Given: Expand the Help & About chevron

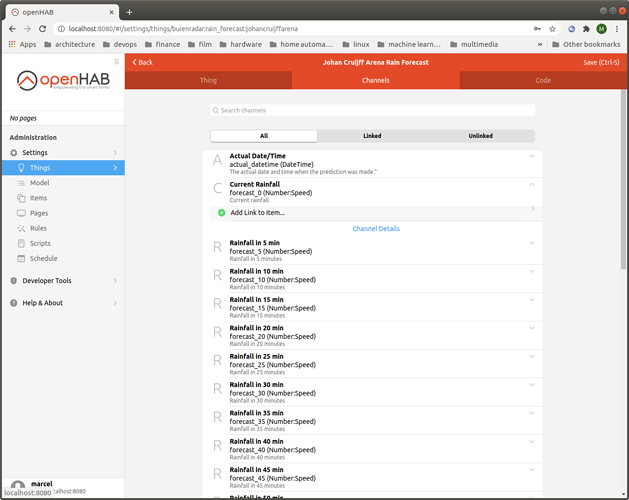Looking at the screenshot, I should coord(115,303).
